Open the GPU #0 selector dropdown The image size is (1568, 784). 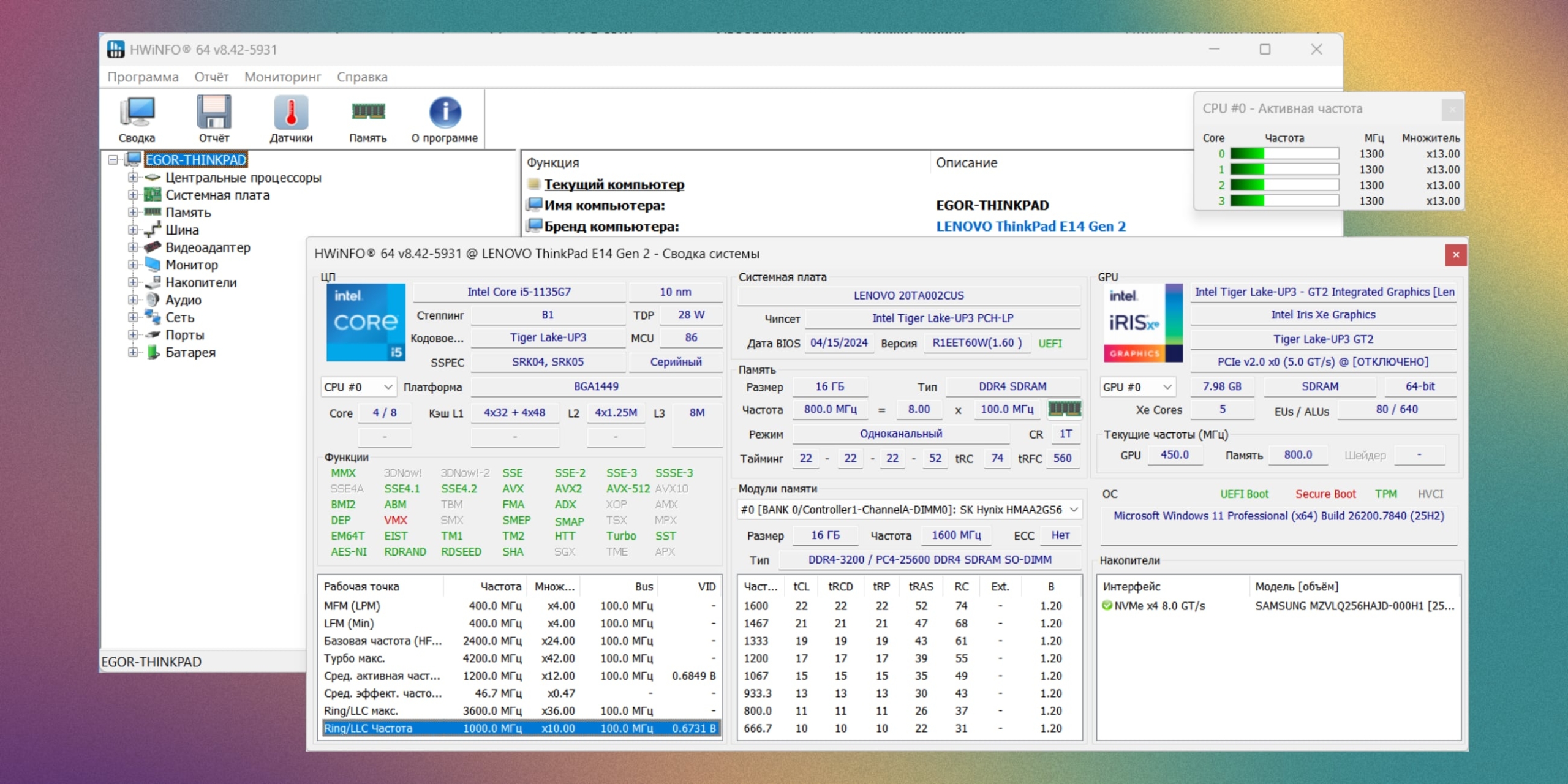point(1137,387)
